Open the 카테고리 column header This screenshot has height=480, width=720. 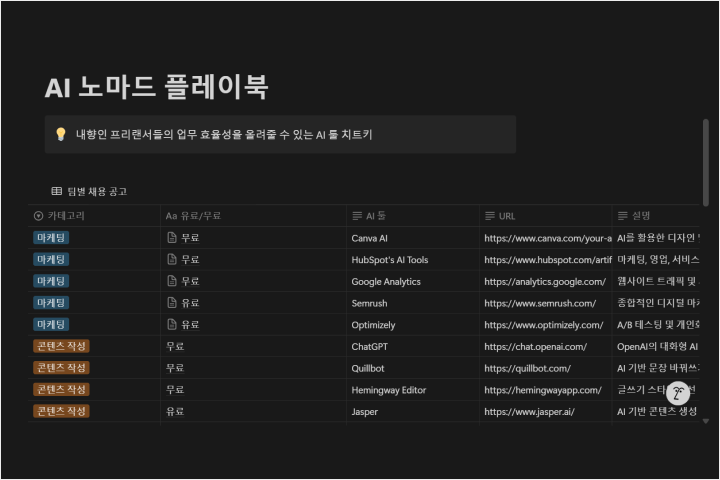point(94,216)
